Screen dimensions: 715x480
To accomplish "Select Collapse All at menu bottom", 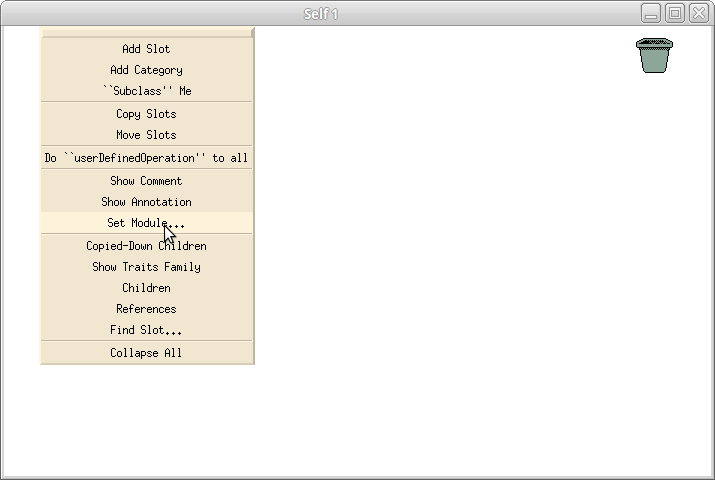I will tap(146, 353).
